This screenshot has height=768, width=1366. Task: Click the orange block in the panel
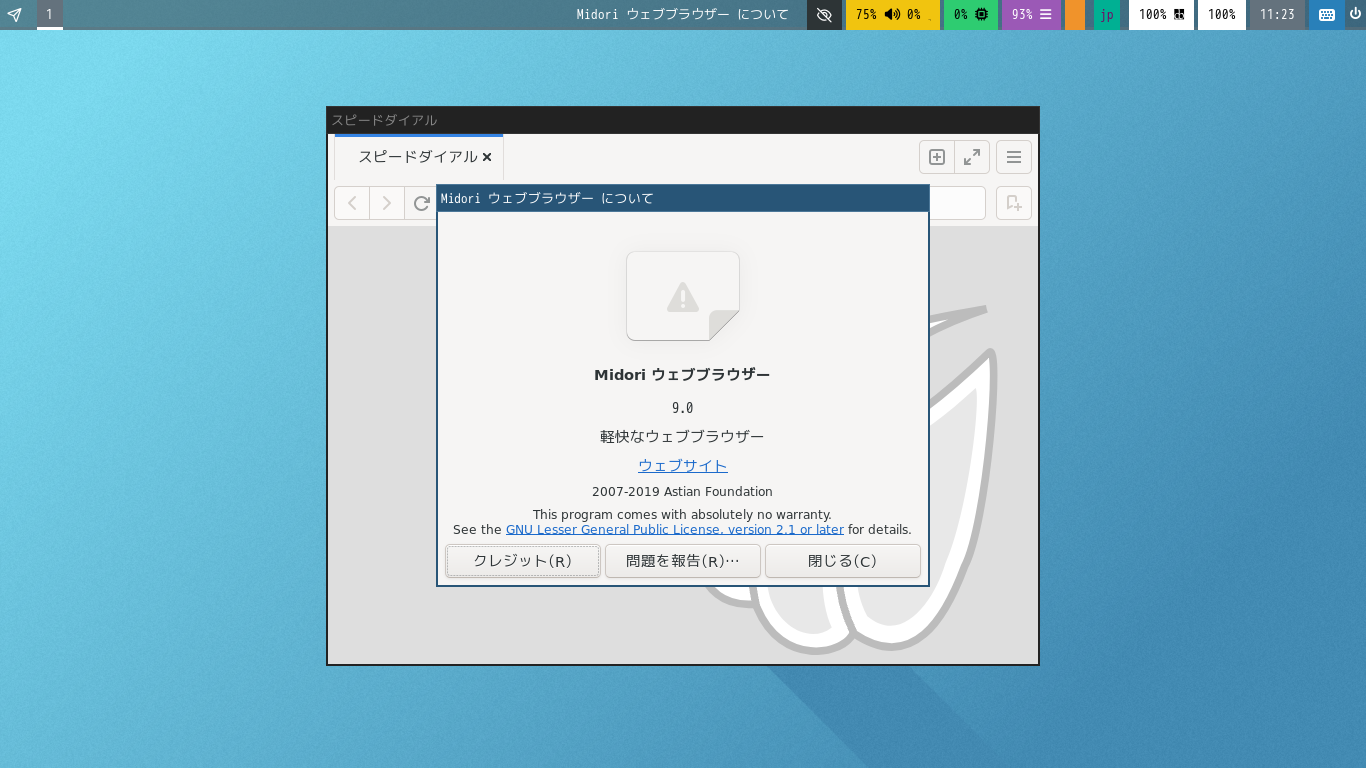point(1075,15)
